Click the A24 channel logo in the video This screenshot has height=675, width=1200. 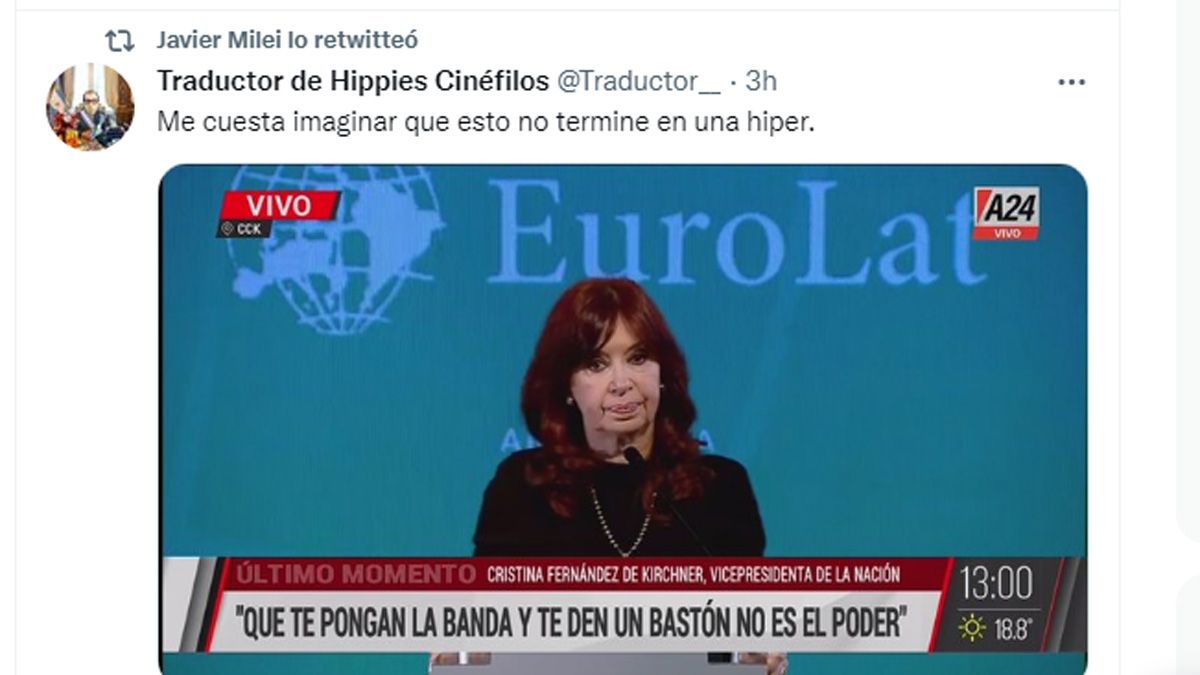click(1007, 213)
